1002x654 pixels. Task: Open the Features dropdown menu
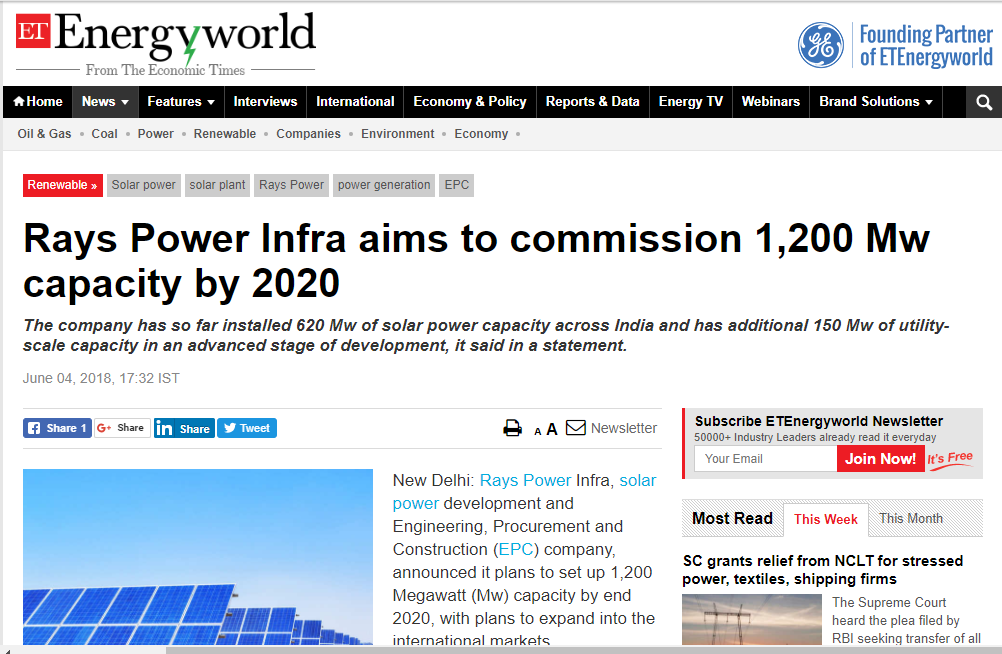tap(181, 102)
